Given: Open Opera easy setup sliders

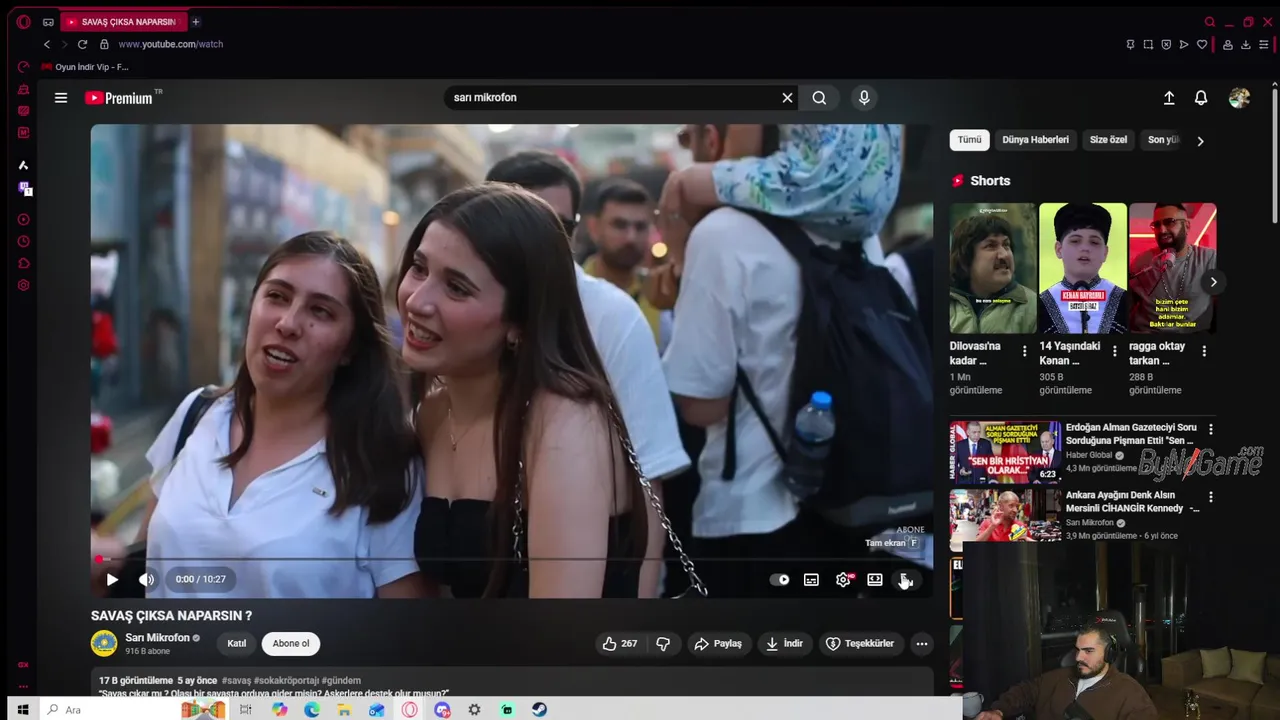Looking at the screenshot, I should [1265, 44].
